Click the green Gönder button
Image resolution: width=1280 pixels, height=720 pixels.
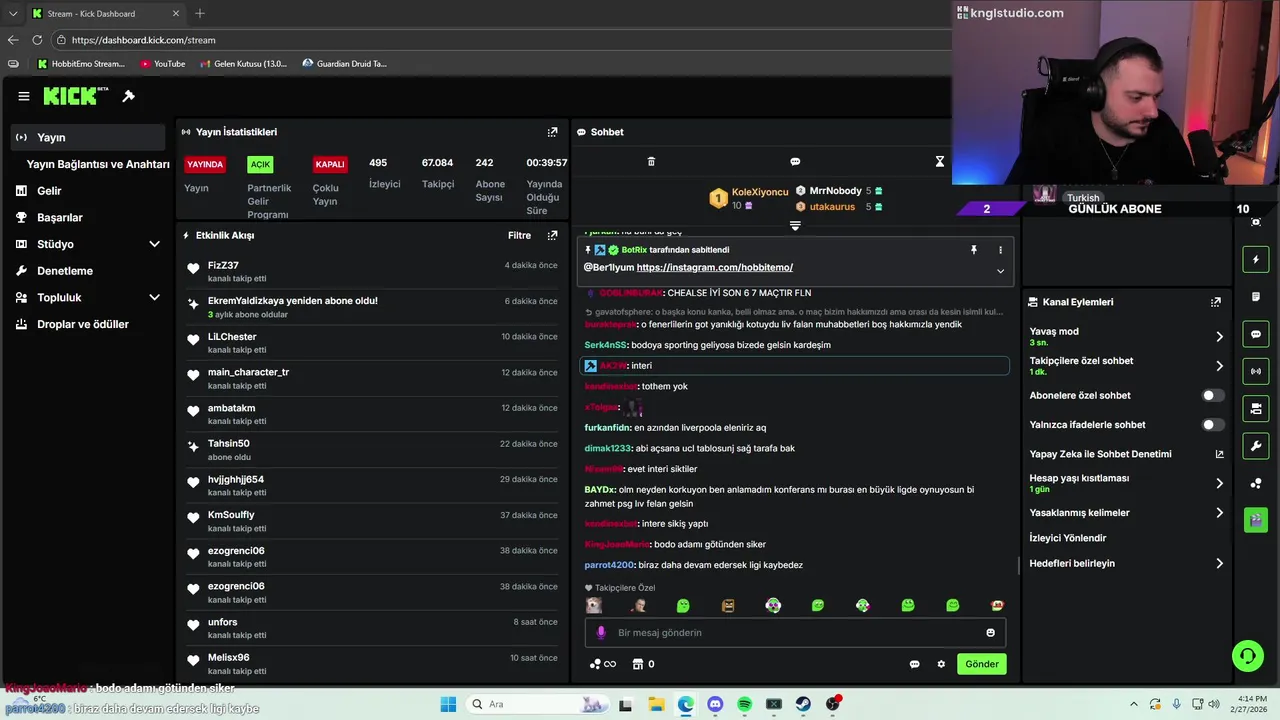981,664
